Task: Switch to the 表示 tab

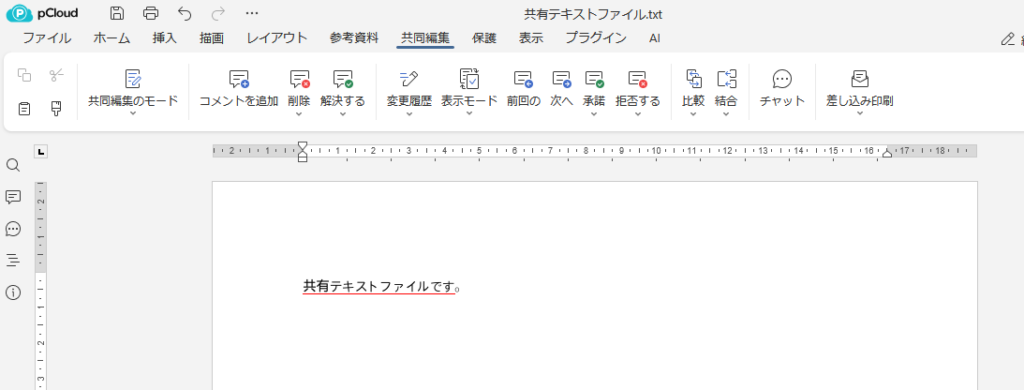Action: coord(531,38)
